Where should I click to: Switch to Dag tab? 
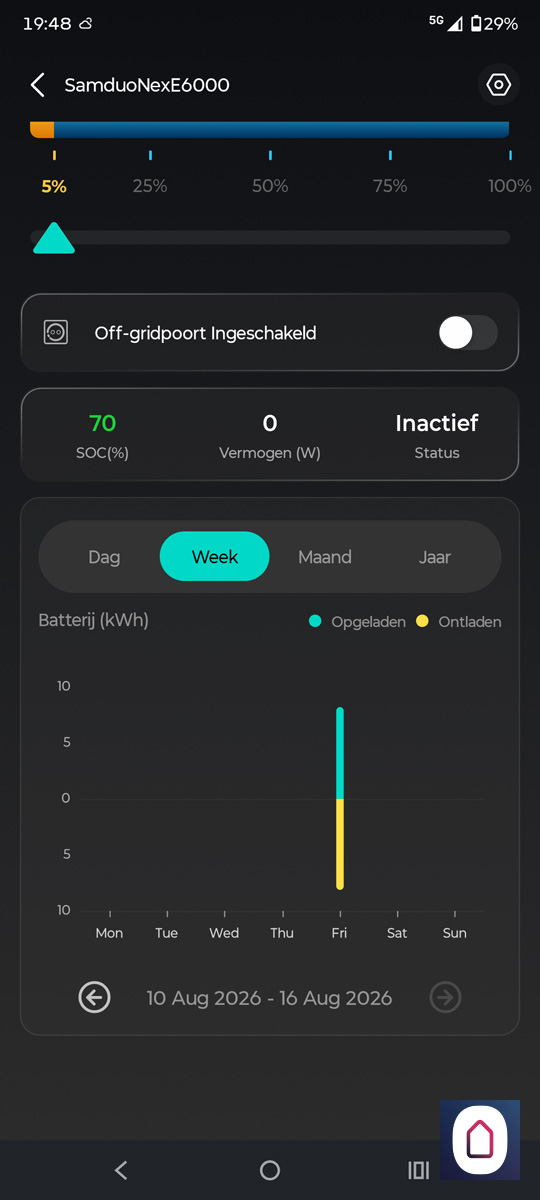(x=104, y=557)
